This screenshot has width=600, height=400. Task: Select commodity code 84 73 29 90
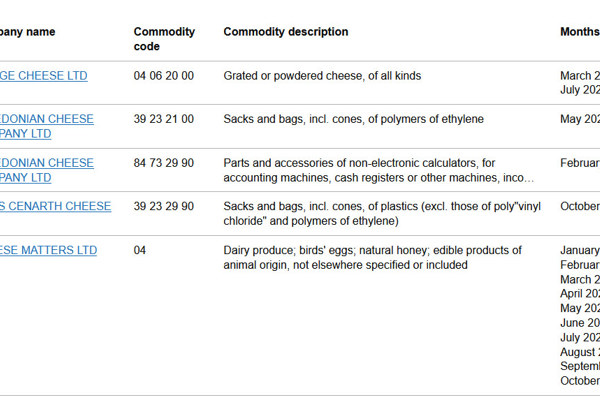point(164,163)
